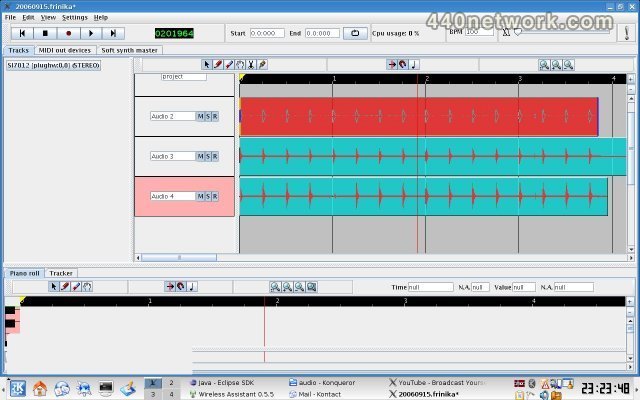Click first zoom magnifier in tracks toolbar
This screenshot has width=640, height=400.
click(x=544, y=65)
